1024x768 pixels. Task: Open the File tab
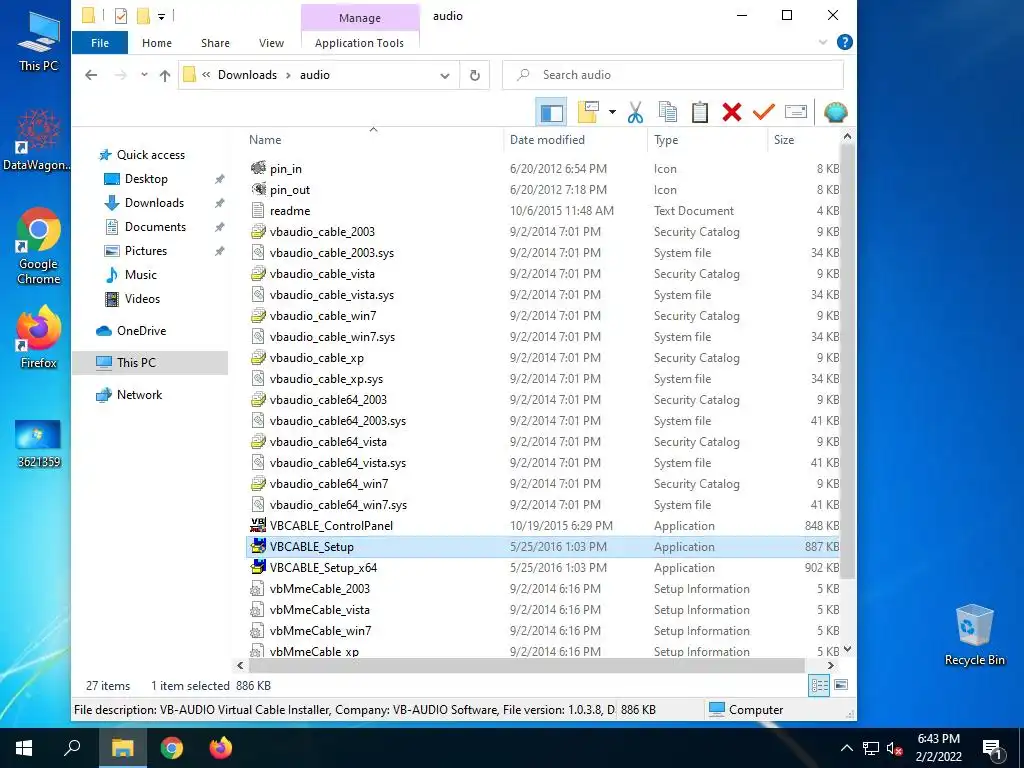(x=100, y=43)
